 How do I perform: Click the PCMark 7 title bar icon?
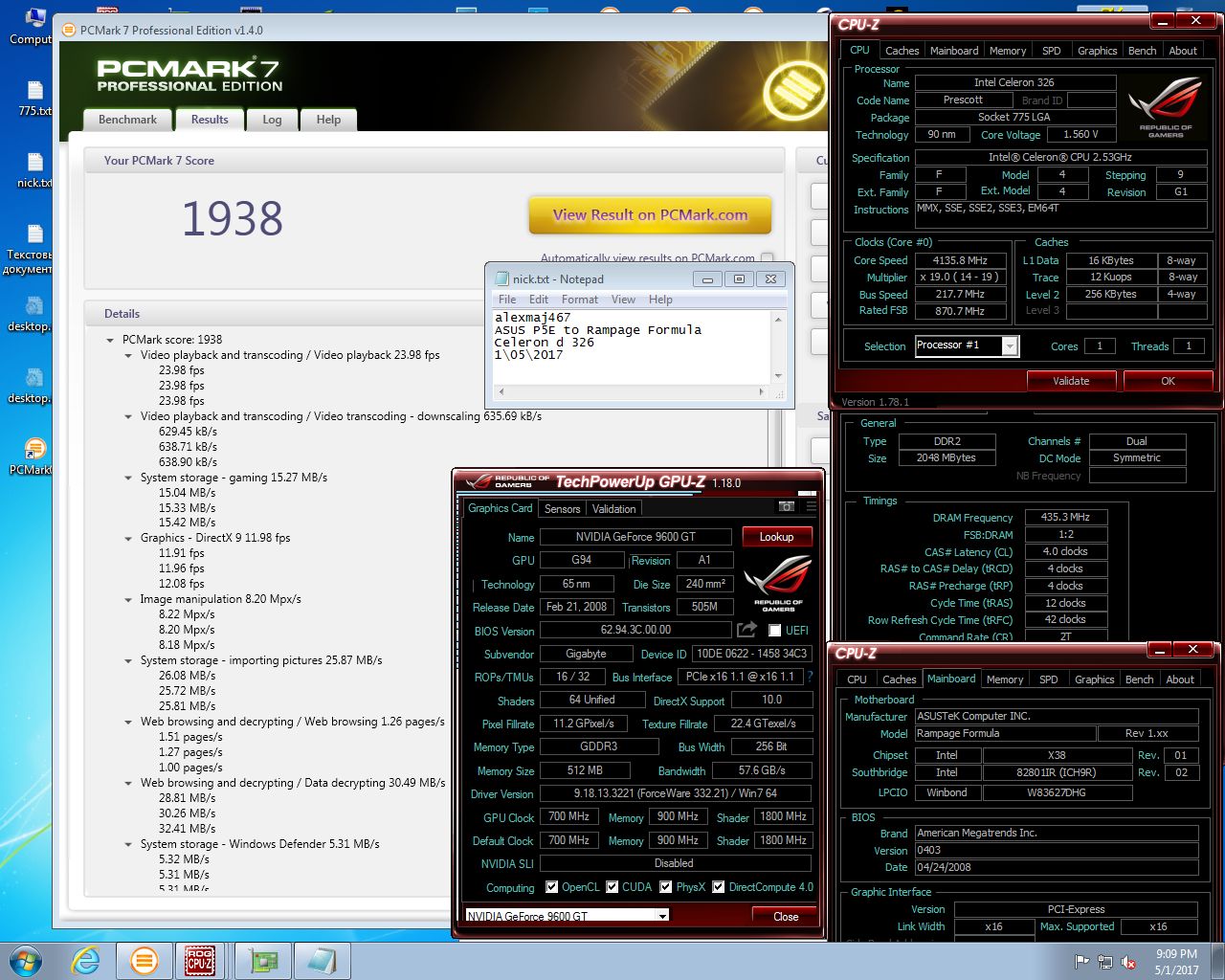click(68, 30)
